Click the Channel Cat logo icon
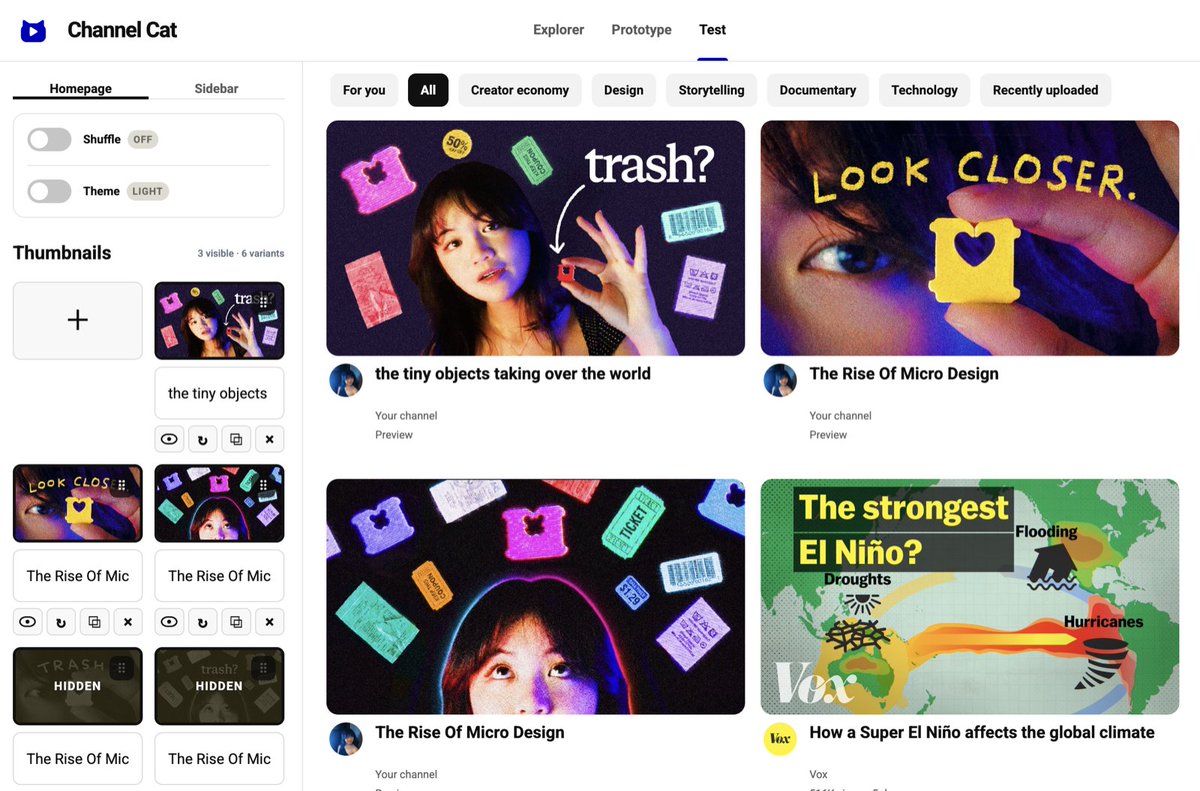Image resolution: width=1200 pixels, height=791 pixels. point(33,30)
